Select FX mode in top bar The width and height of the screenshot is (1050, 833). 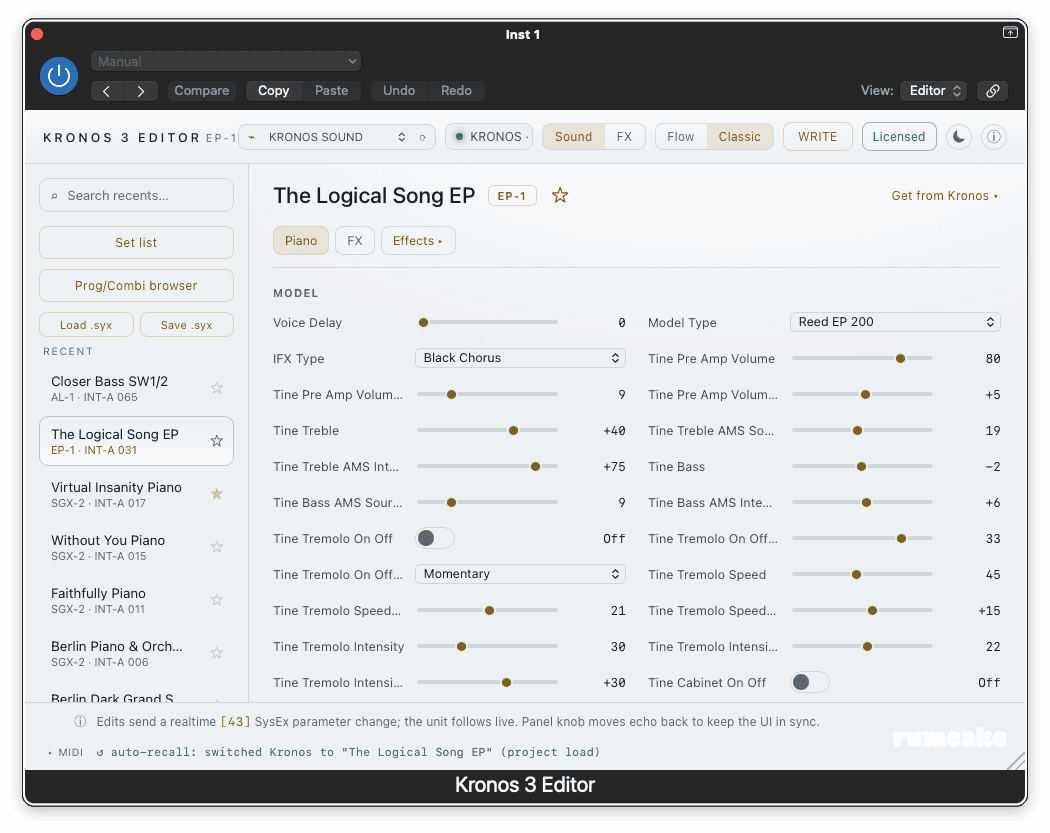[624, 137]
